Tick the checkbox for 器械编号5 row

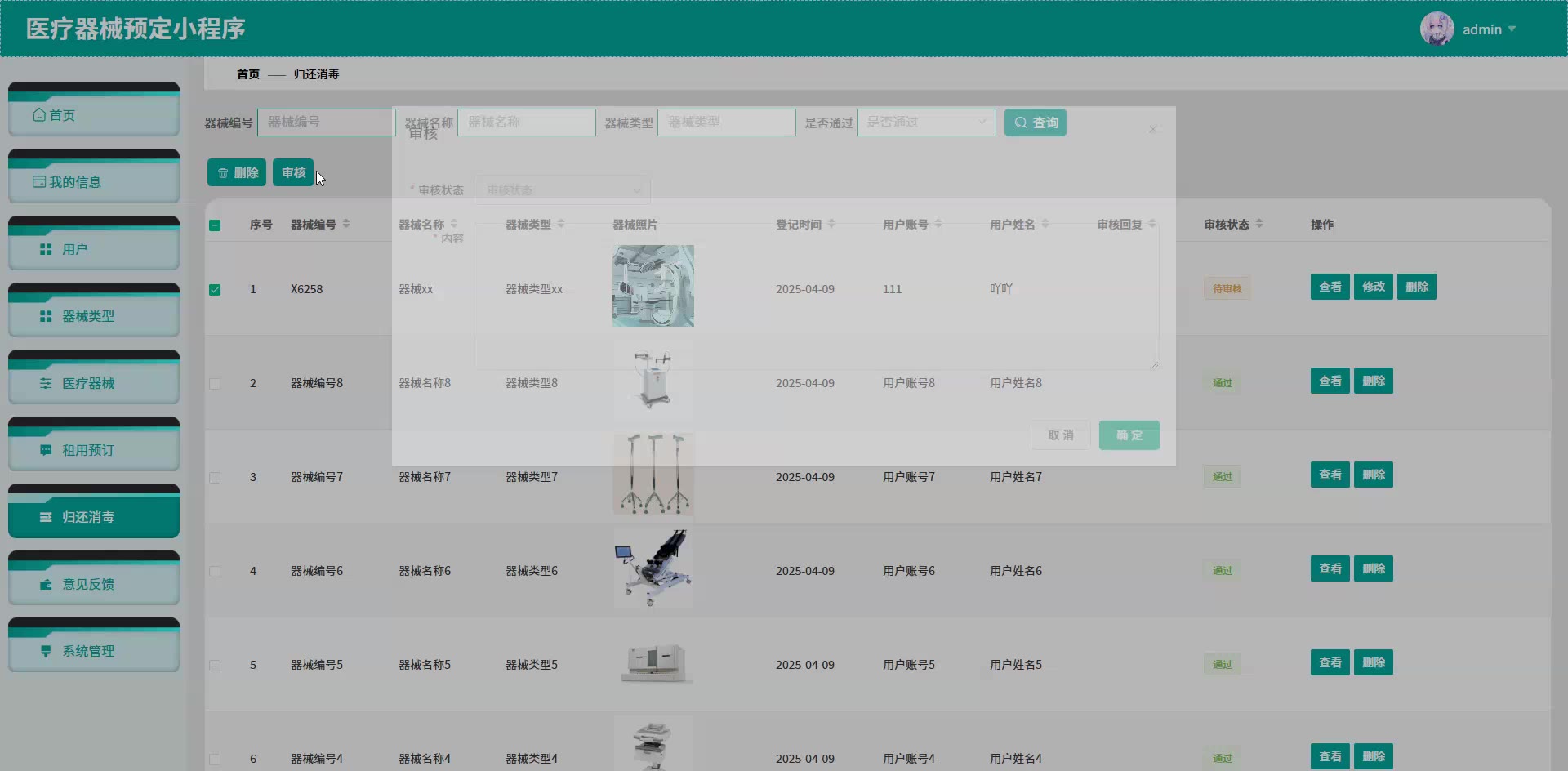215,665
